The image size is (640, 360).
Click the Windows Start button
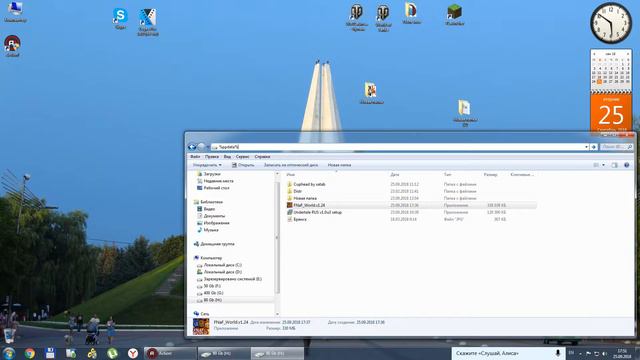coord(9,353)
